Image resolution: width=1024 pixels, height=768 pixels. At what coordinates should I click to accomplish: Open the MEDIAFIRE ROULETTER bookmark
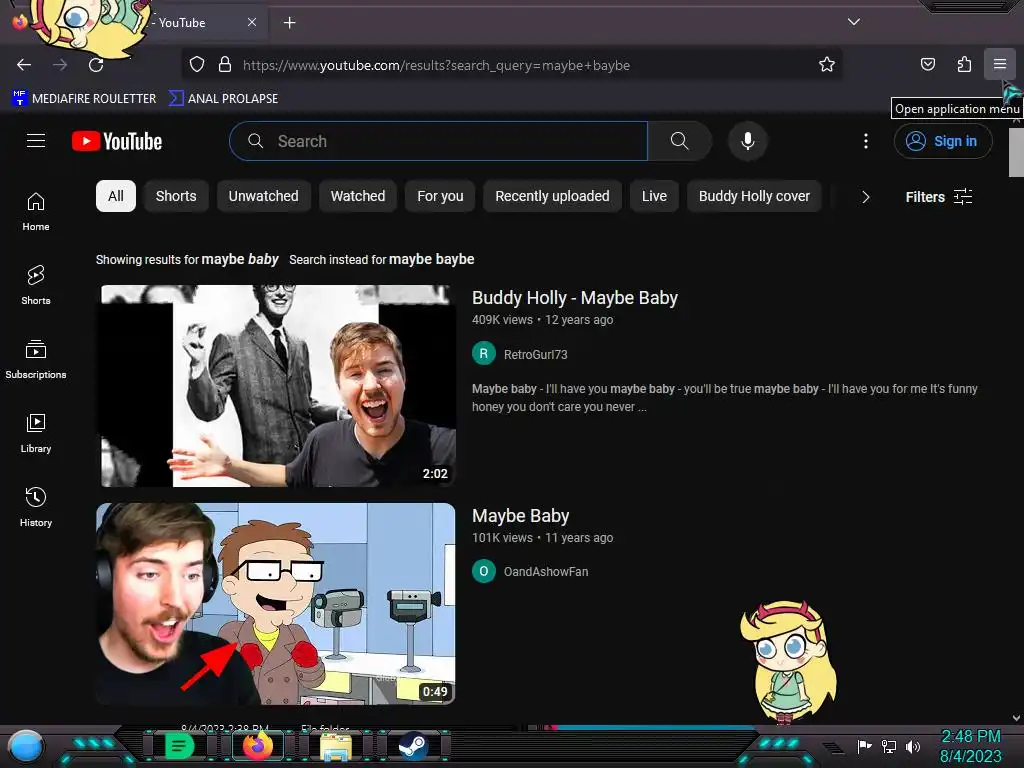click(x=85, y=99)
